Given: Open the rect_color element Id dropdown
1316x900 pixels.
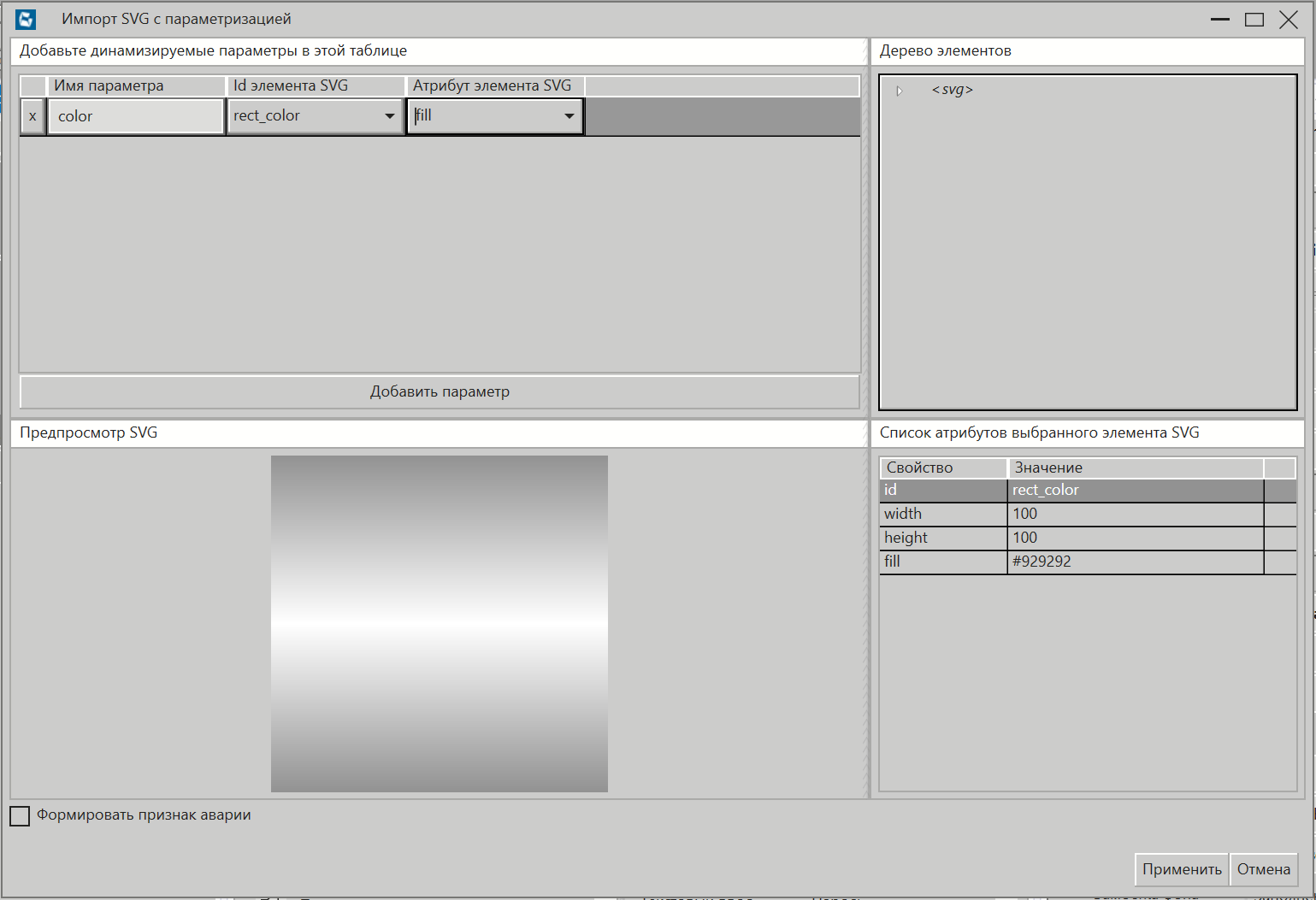Looking at the screenshot, I should [389, 116].
